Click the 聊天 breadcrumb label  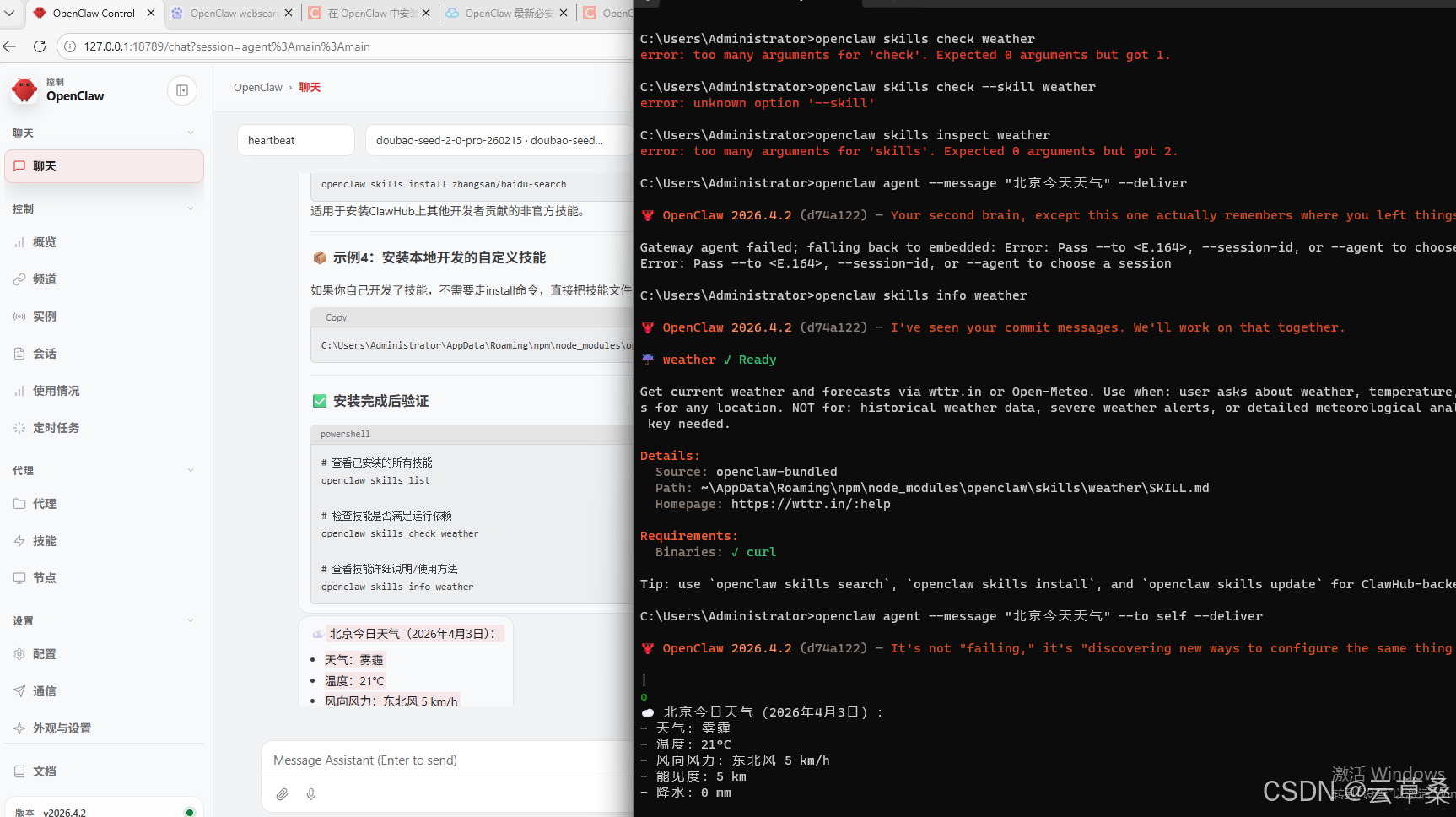(x=310, y=88)
